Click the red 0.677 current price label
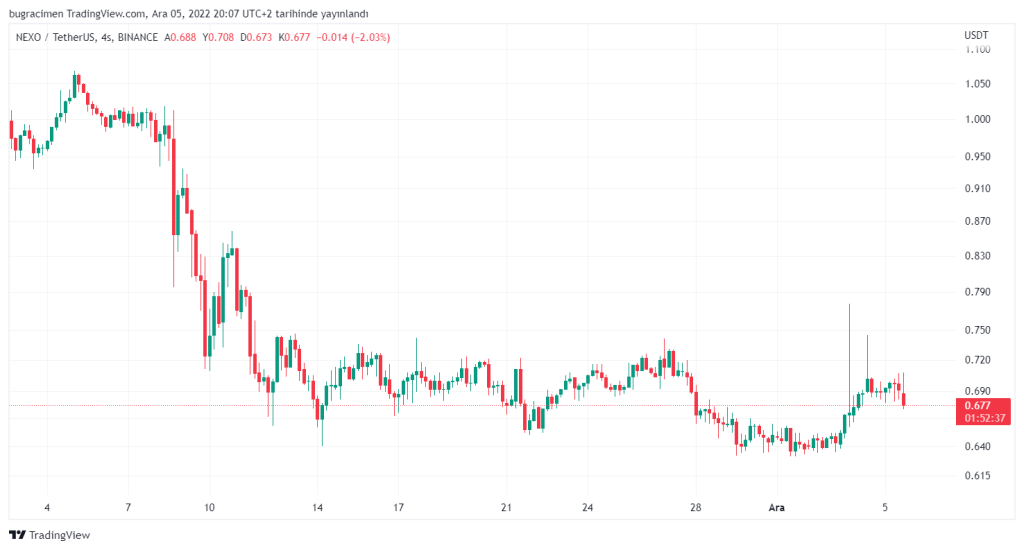 pos(979,405)
